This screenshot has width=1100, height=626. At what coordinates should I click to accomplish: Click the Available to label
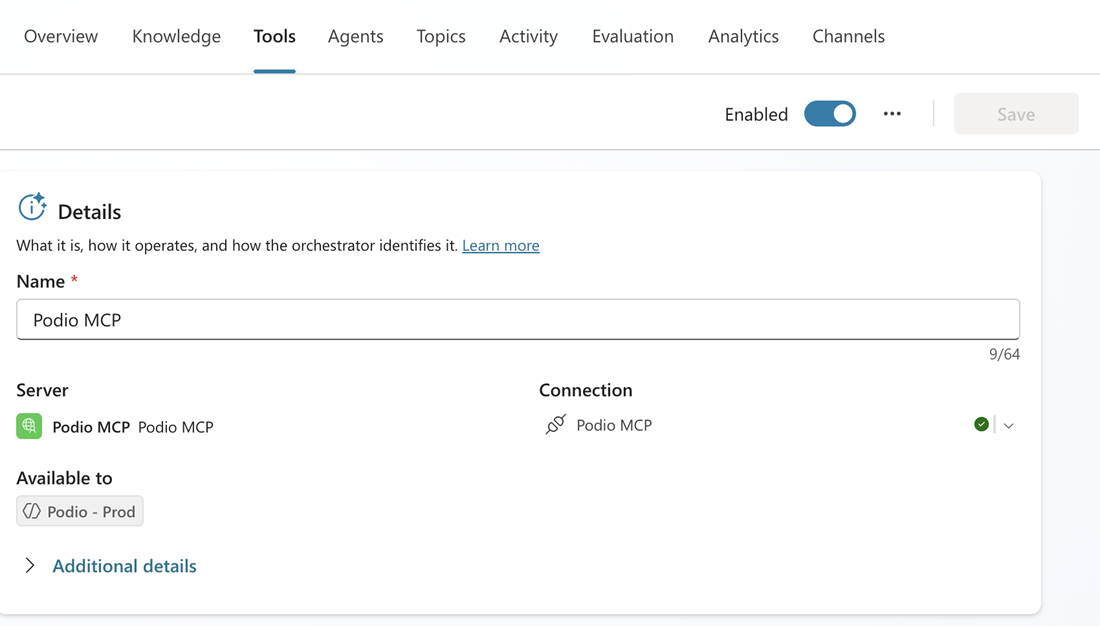[x=65, y=478]
